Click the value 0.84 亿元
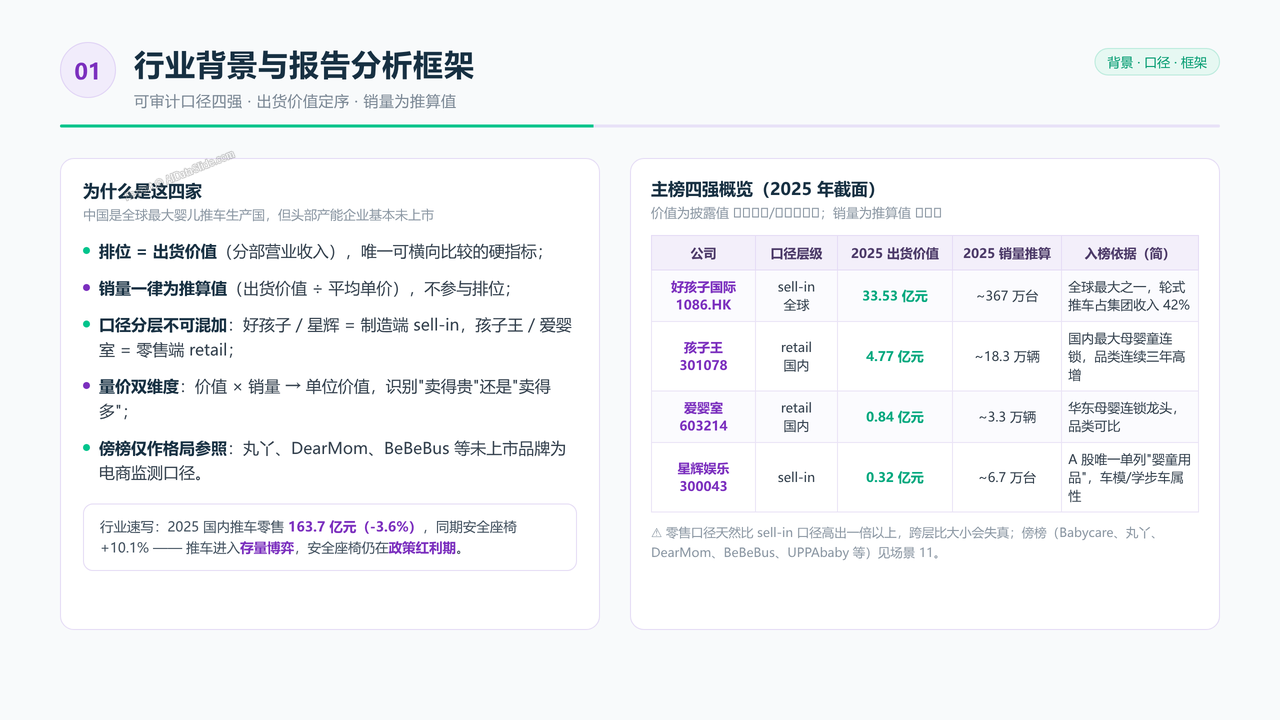 [895, 417]
